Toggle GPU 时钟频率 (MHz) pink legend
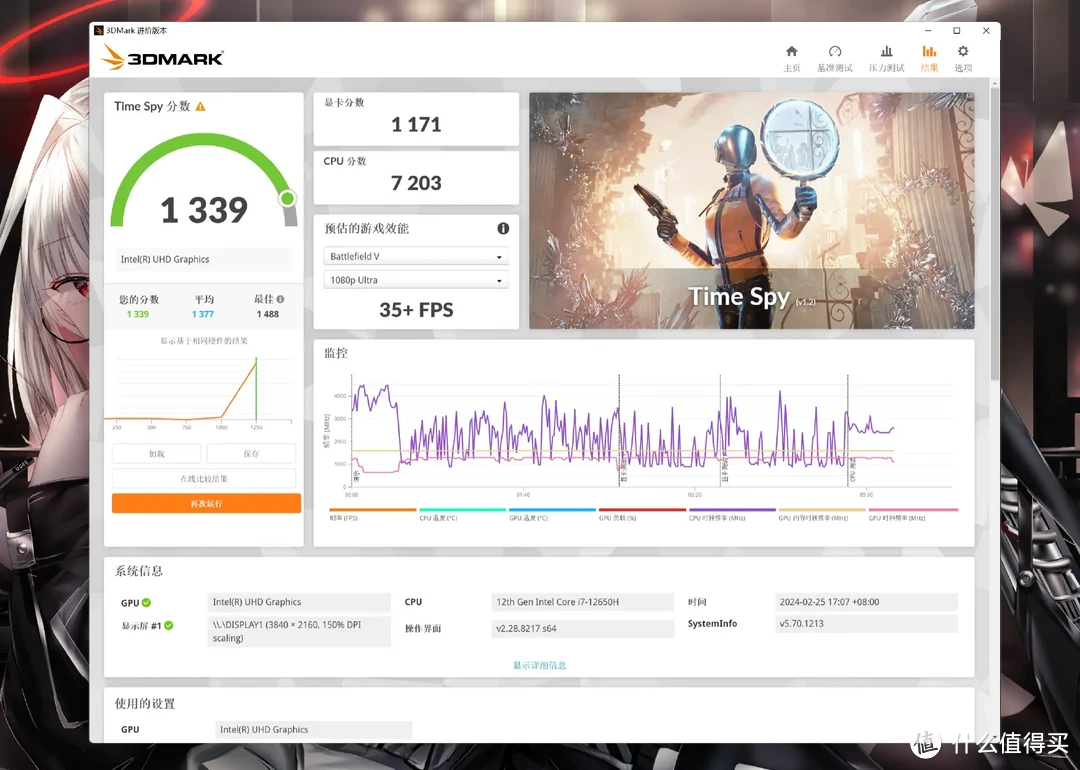 (913, 514)
